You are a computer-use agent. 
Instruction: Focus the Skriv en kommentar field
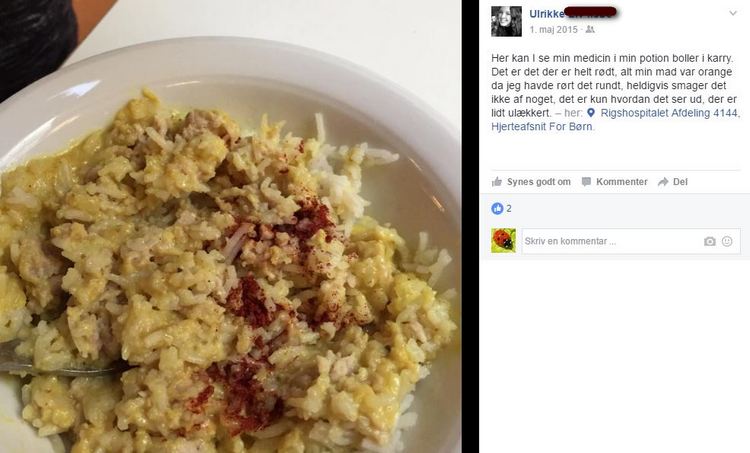point(631,241)
